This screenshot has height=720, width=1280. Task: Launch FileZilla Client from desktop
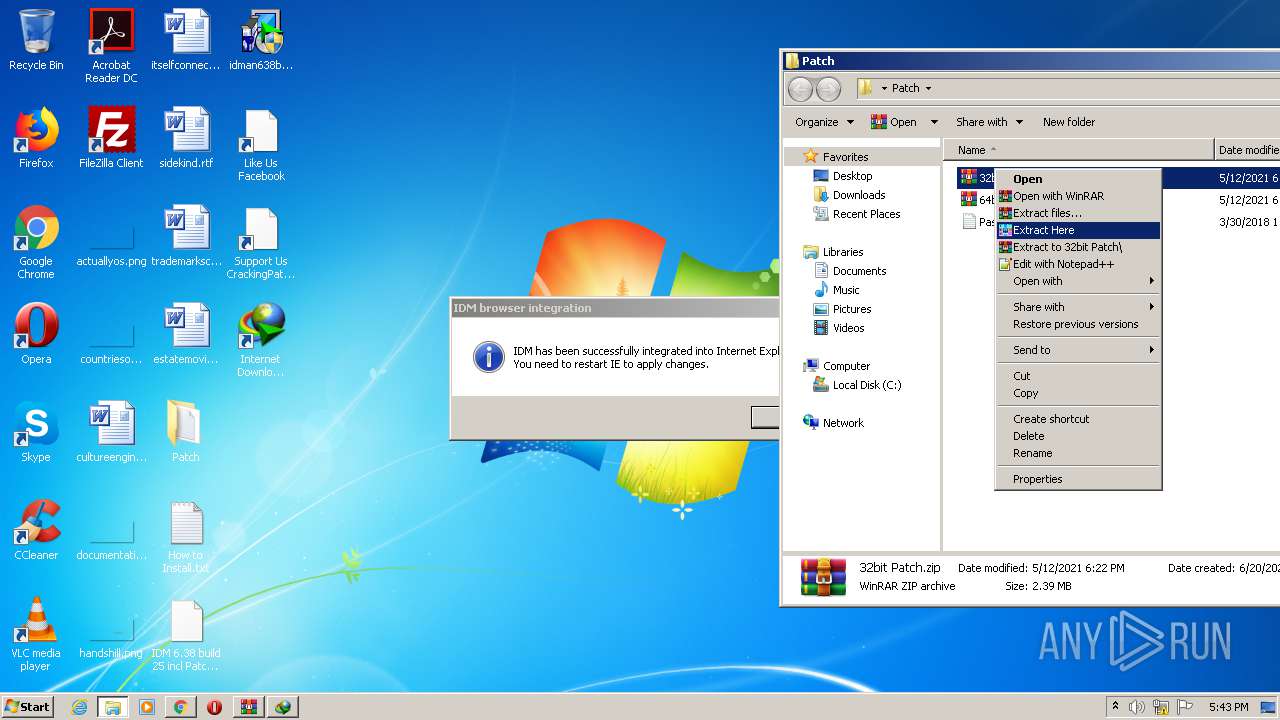(x=111, y=138)
